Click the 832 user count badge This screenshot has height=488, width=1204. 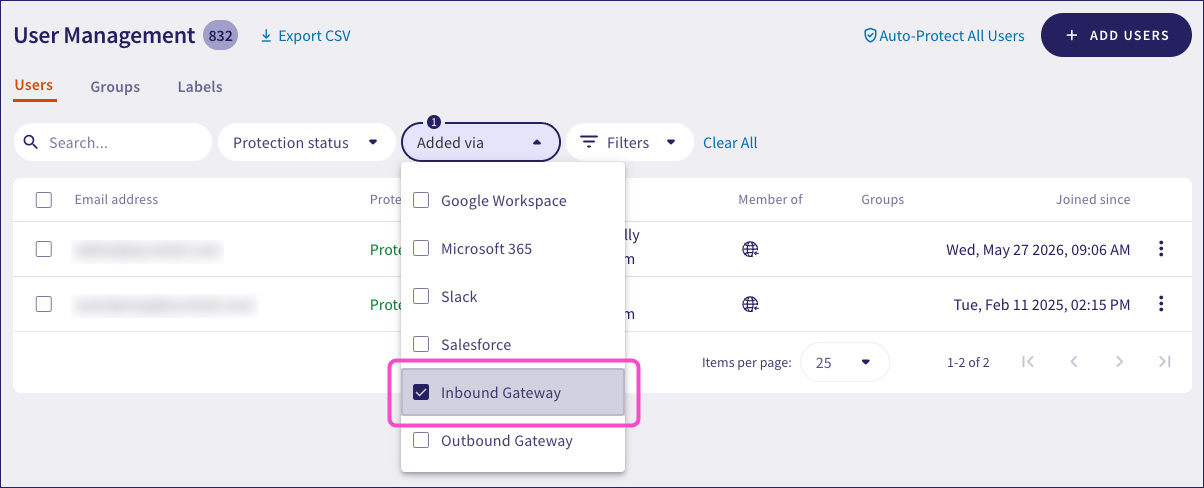(220, 36)
